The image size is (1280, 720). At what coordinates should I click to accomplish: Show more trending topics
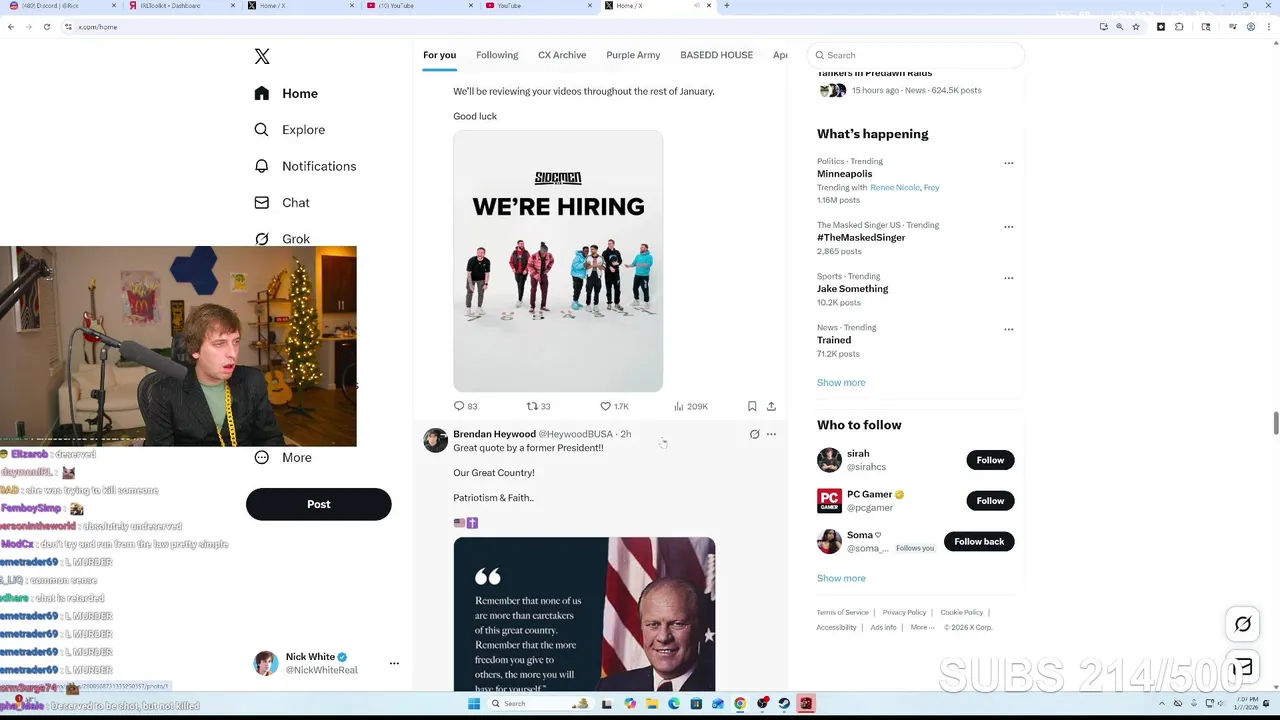click(841, 383)
